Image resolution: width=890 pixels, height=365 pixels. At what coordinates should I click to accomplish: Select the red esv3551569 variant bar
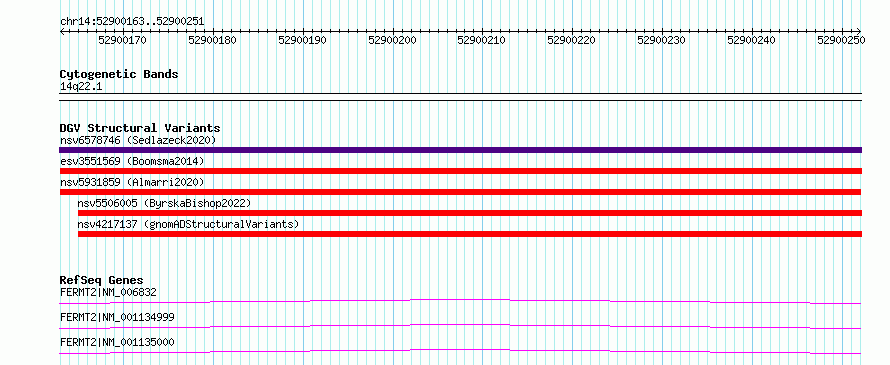[x=460, y=171]
